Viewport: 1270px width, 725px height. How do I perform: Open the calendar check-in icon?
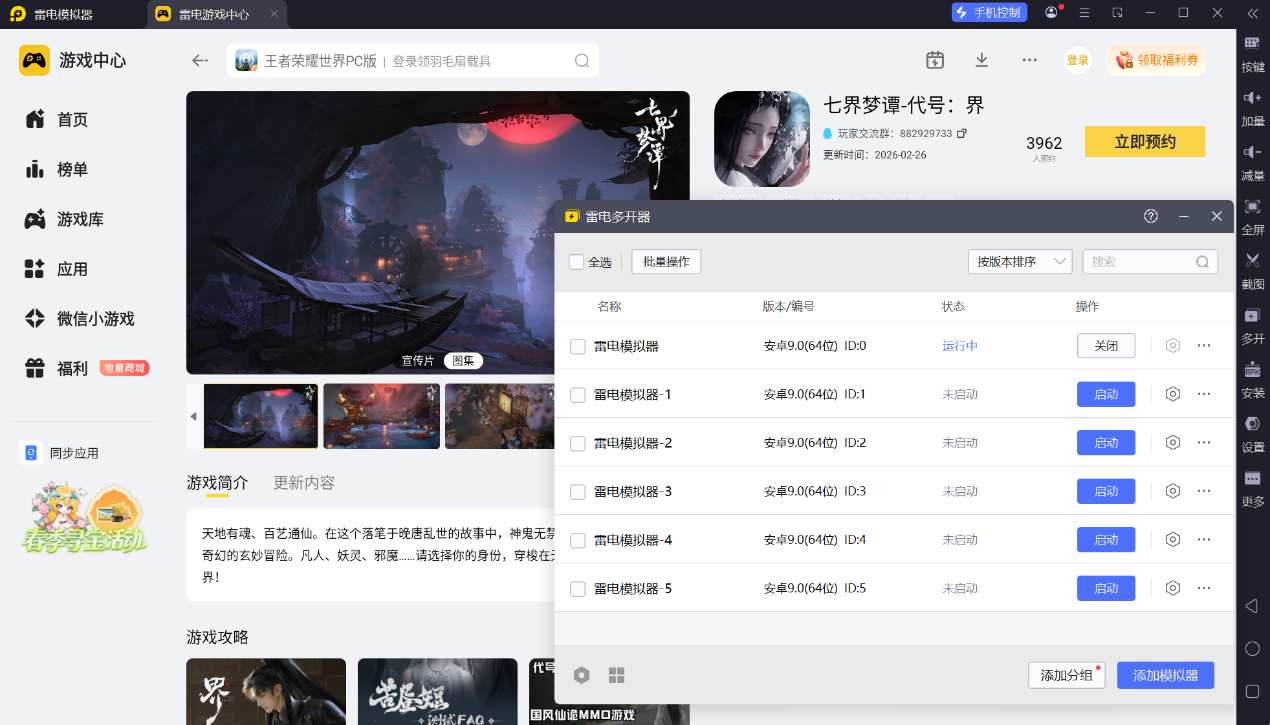(934, 60)
